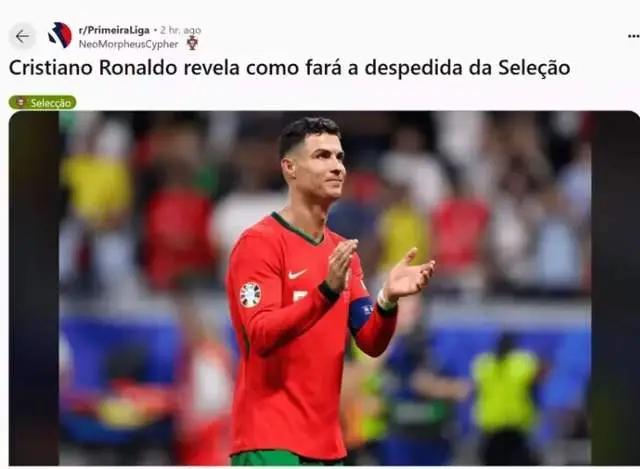Filter posts by the Selecção flair tag
The height and width of the screenshot is (469, 640).
point(42,102)
